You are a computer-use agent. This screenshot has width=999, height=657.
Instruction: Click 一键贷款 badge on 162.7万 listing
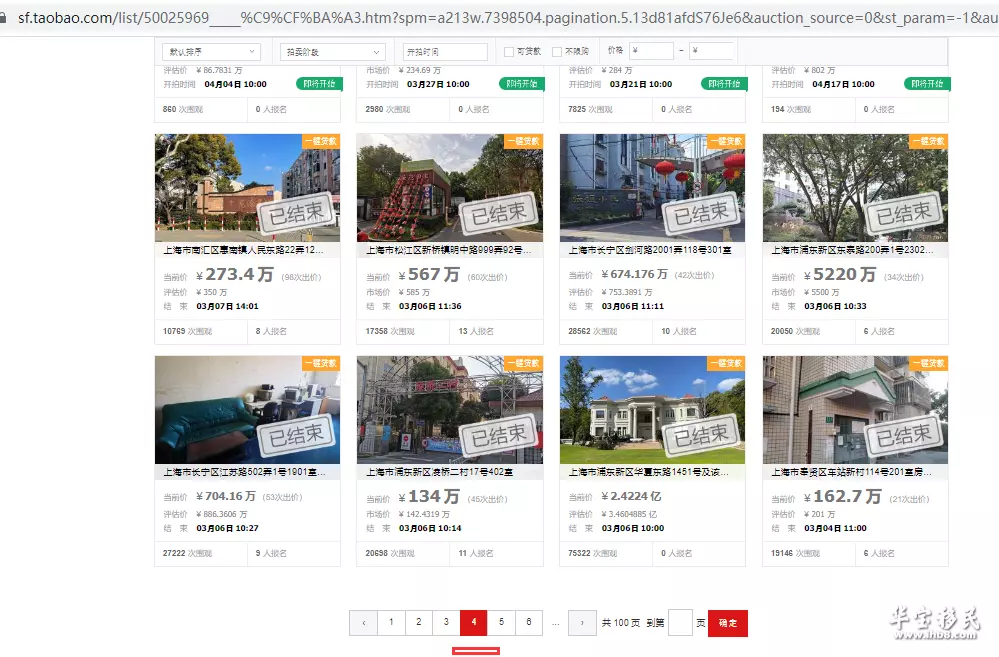coord(929,363)
